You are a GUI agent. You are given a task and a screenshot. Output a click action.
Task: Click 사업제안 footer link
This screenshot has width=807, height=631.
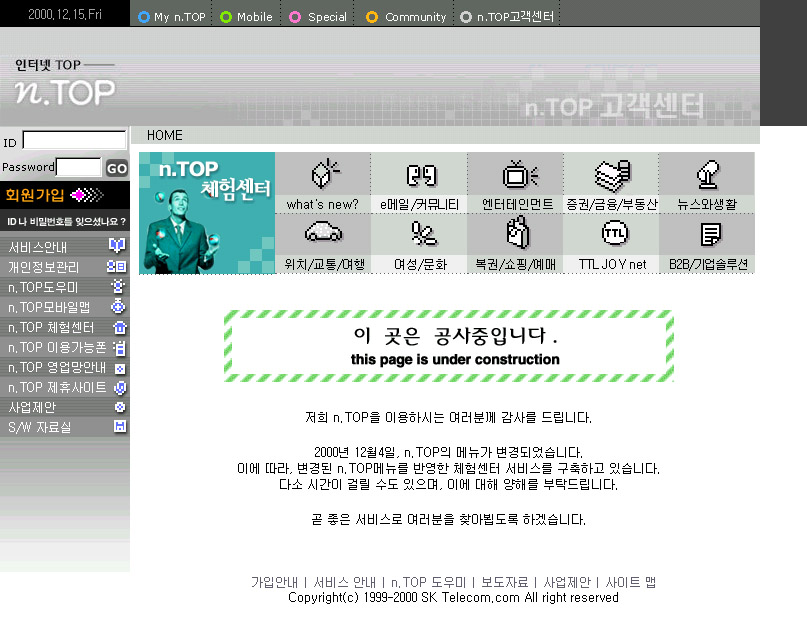pyautogui.click(x=567, y=582)
